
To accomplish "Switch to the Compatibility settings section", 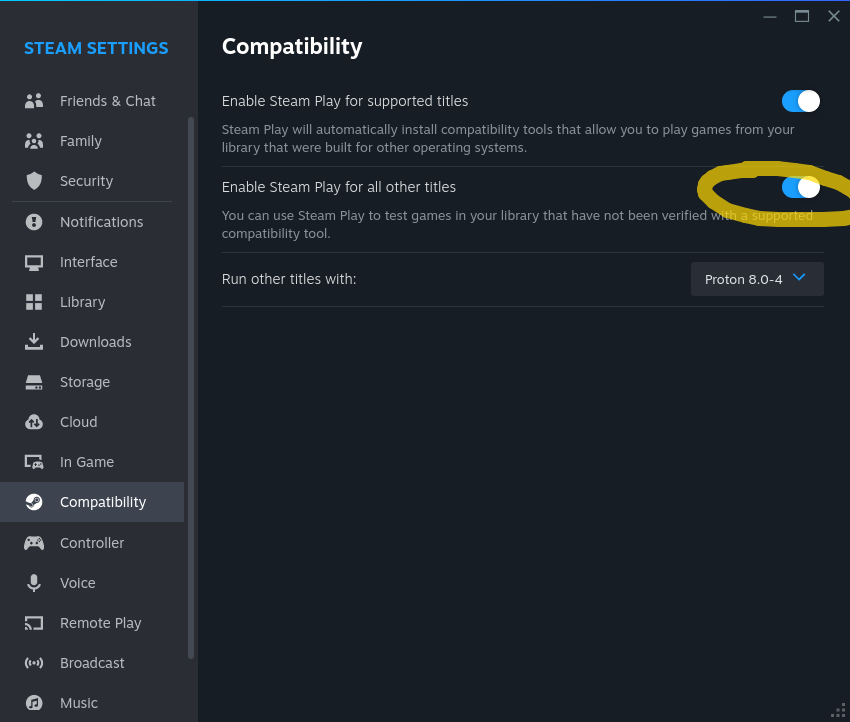I will 102,501.
